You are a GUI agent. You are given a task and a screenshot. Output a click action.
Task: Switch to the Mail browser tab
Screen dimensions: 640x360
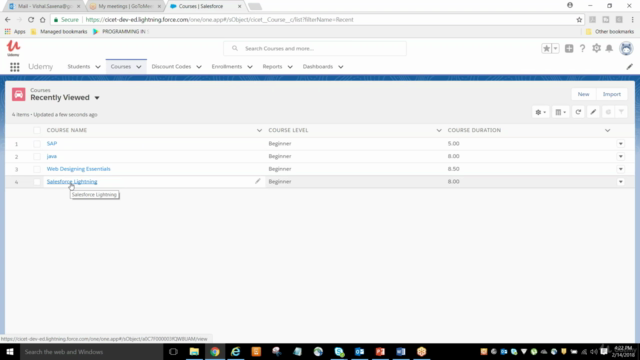(x=44, y=6)
